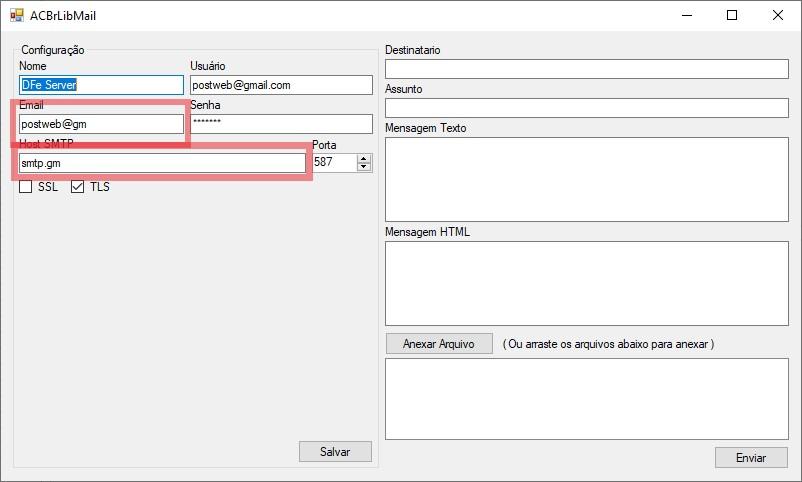Click the ACBrLibMail app icon in title bar
802x482 pixels.
tap(17, 15)
